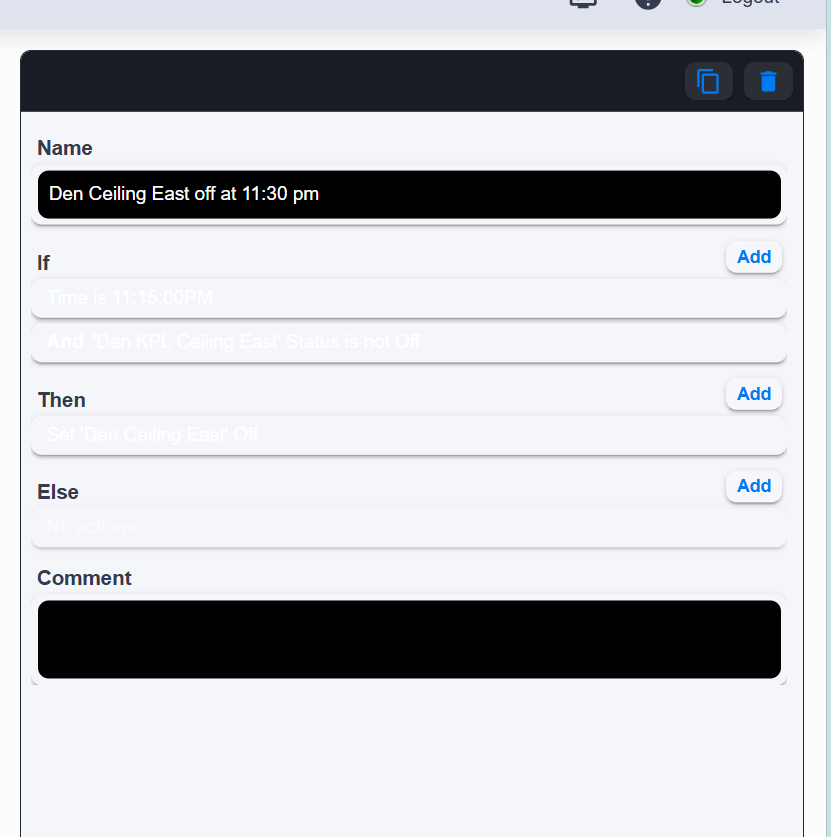Delete the program using the trash icon
Viewport: 831px width, 837px height.
[x=768, y=81]
